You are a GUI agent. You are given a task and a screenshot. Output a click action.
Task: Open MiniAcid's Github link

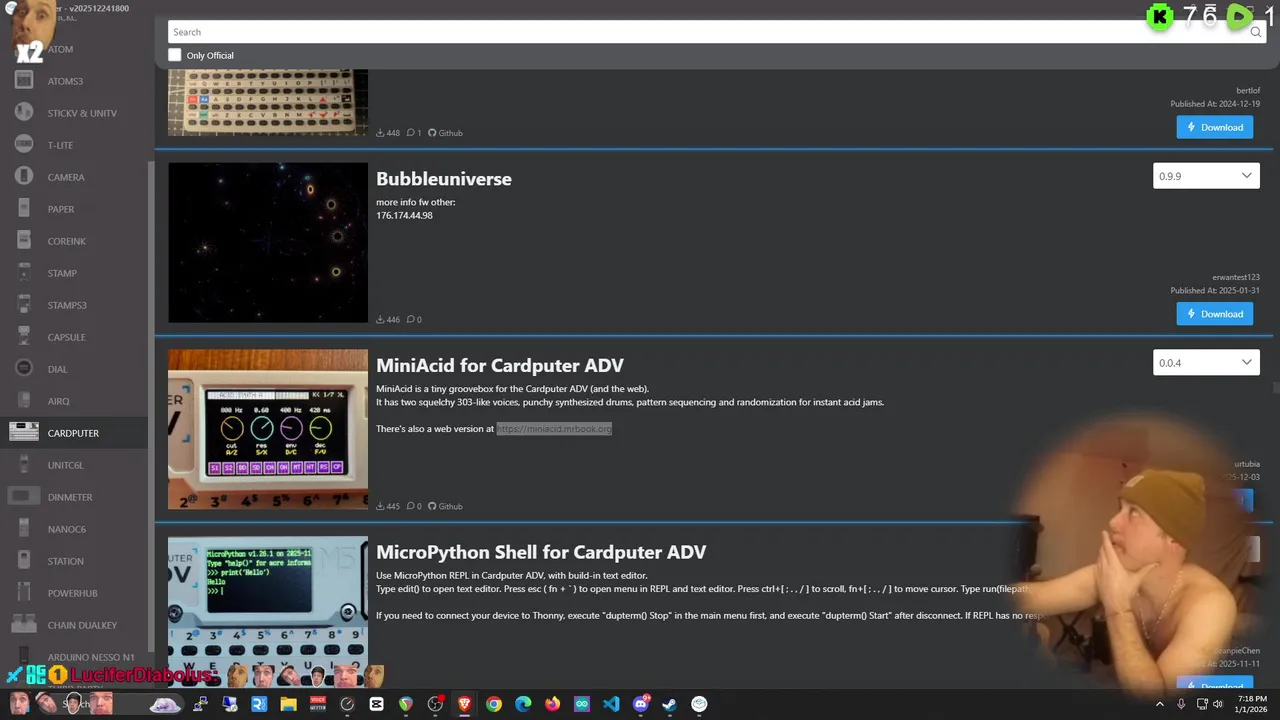coord(445,506)
